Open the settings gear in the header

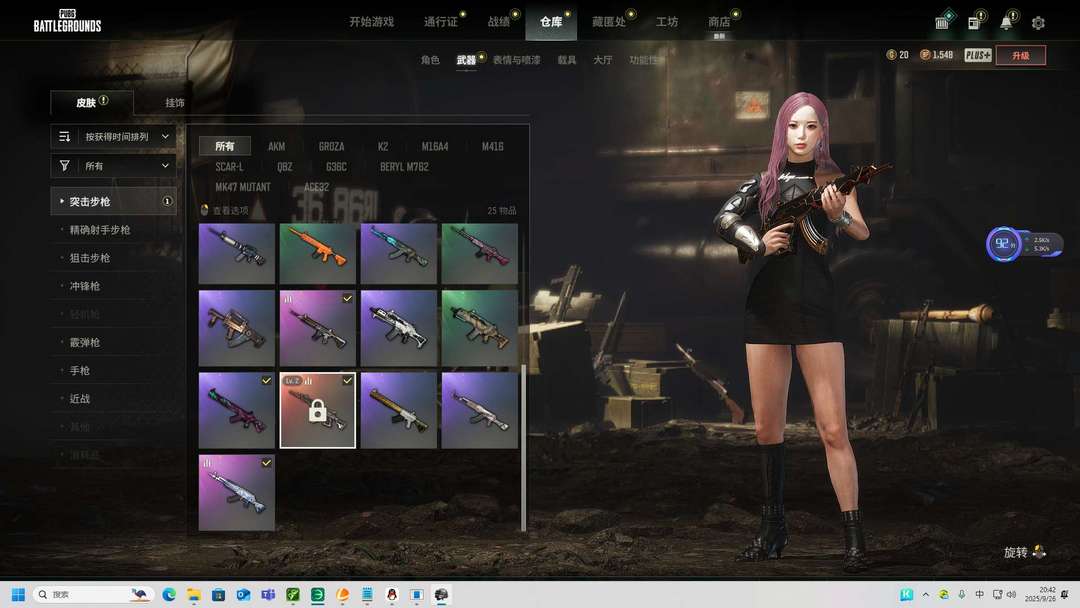(1038, 23)
